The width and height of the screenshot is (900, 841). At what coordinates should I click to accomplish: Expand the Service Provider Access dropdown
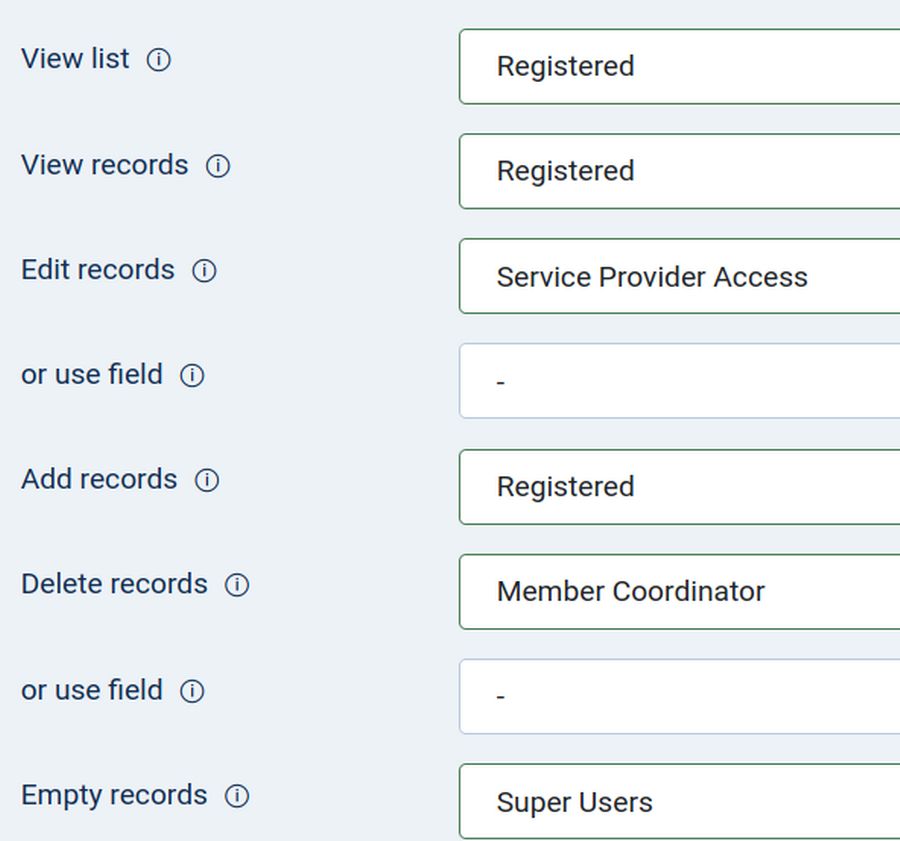tap(680, 276)
